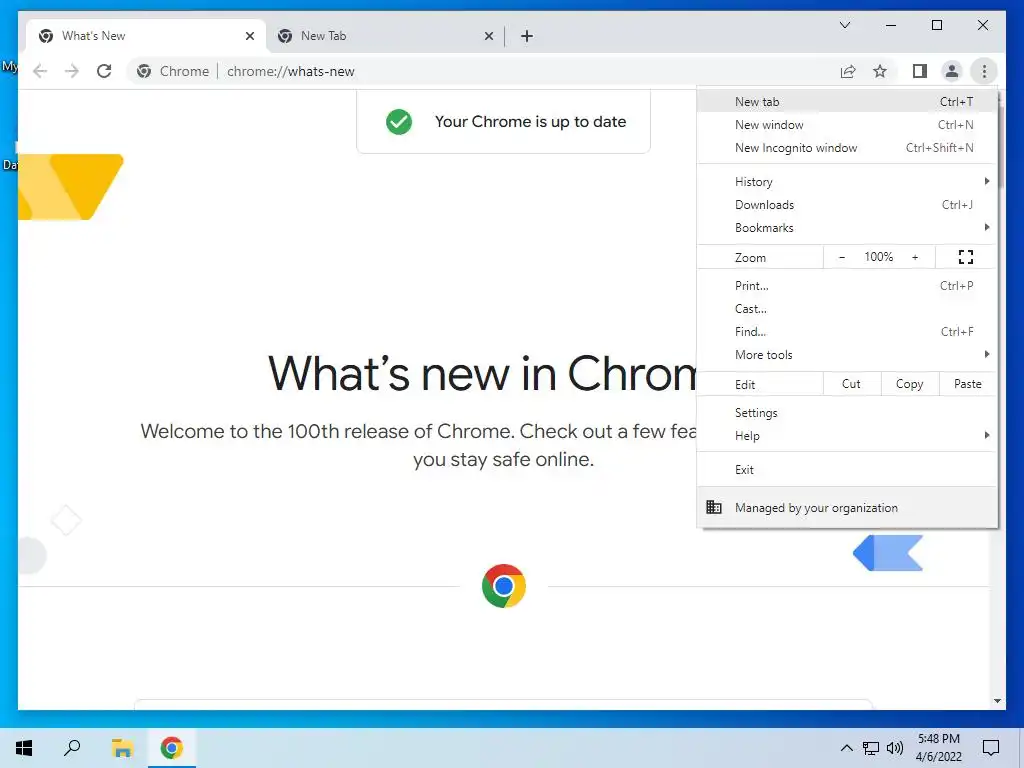The image size is (1024, 768).
Task: Click the page scrollbar down arrow
Action: coord(997,701)
